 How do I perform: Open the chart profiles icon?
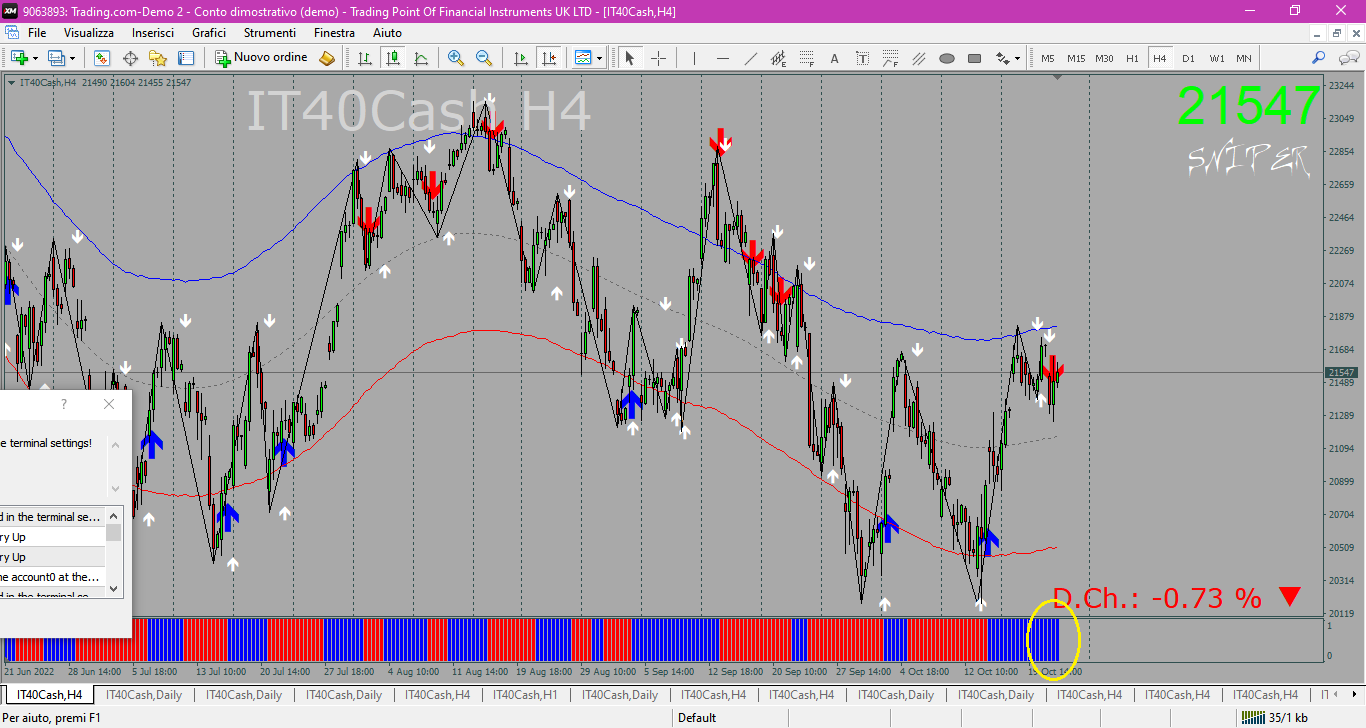[x=56, y=58]
